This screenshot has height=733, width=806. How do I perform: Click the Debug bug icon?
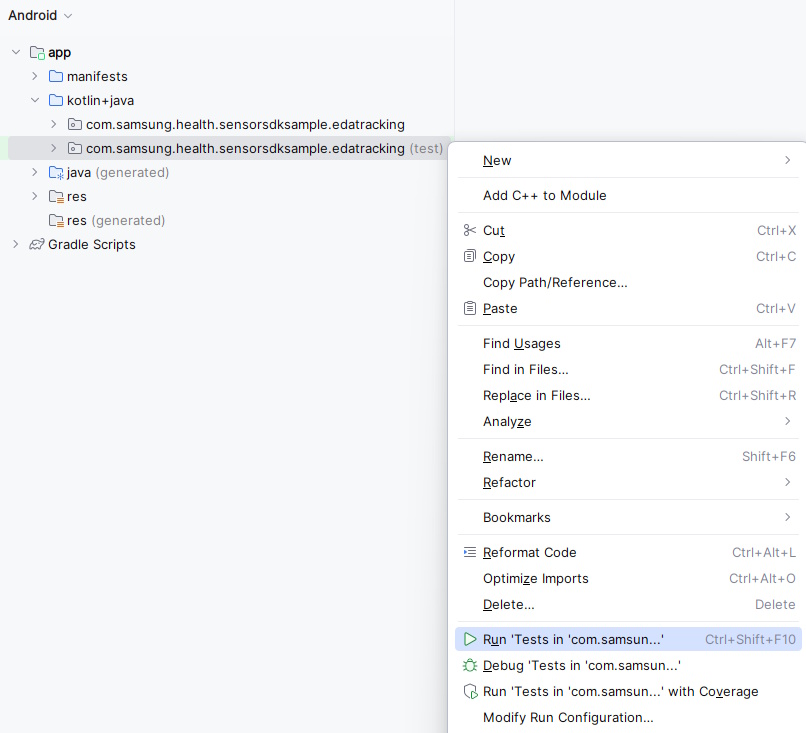pos(470,665)
